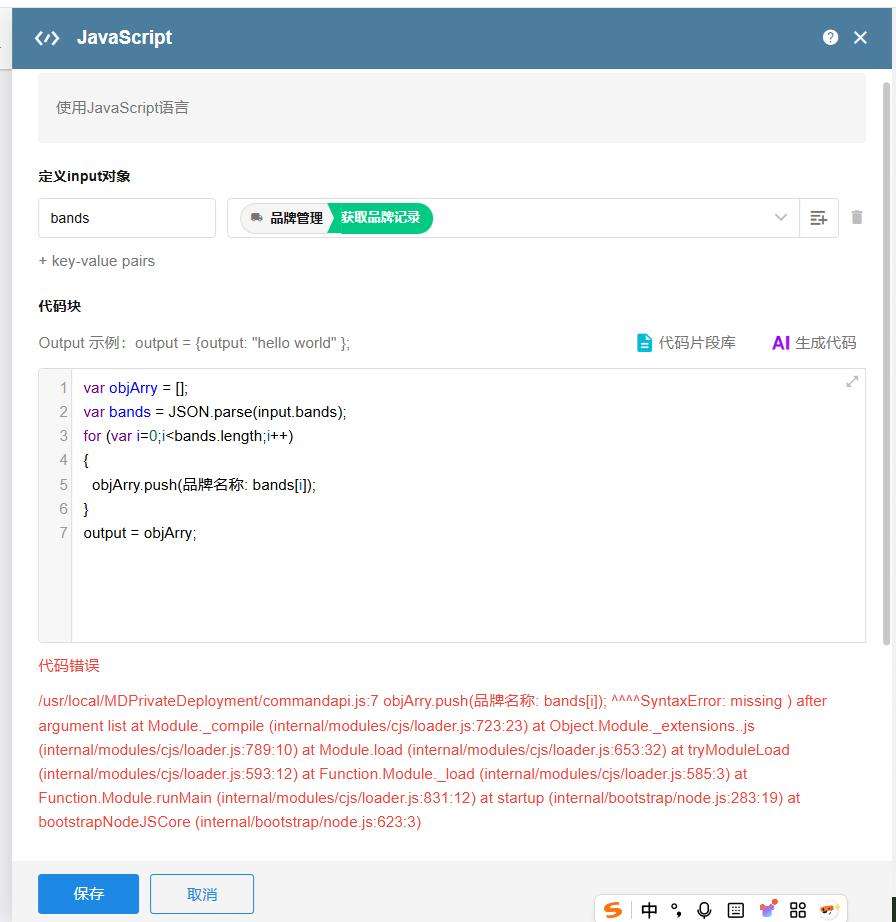Viewport: 896px width, 922px height.
Task: Delete the bands input parameter
Action: point(857,217)
